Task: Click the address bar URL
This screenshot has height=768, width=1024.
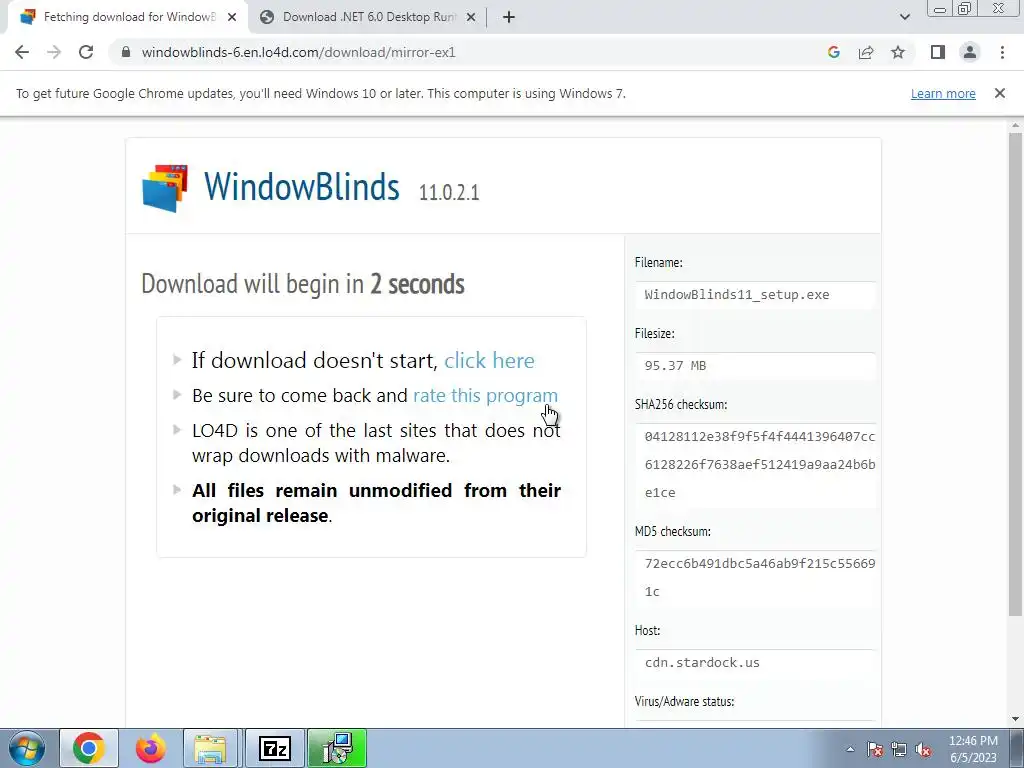Action: [x=298, y=52]
